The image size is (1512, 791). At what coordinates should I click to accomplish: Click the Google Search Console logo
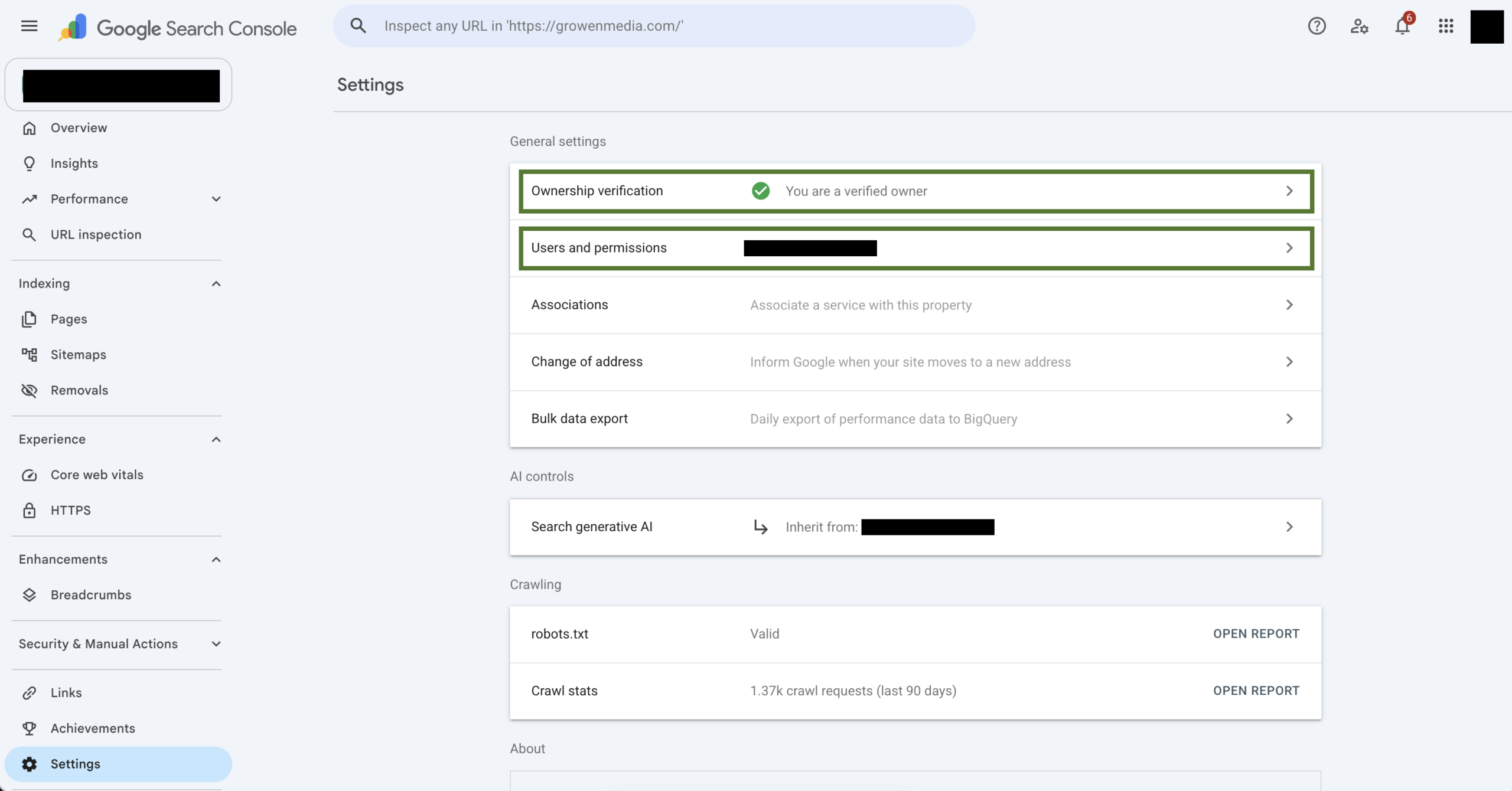[177, 27]
